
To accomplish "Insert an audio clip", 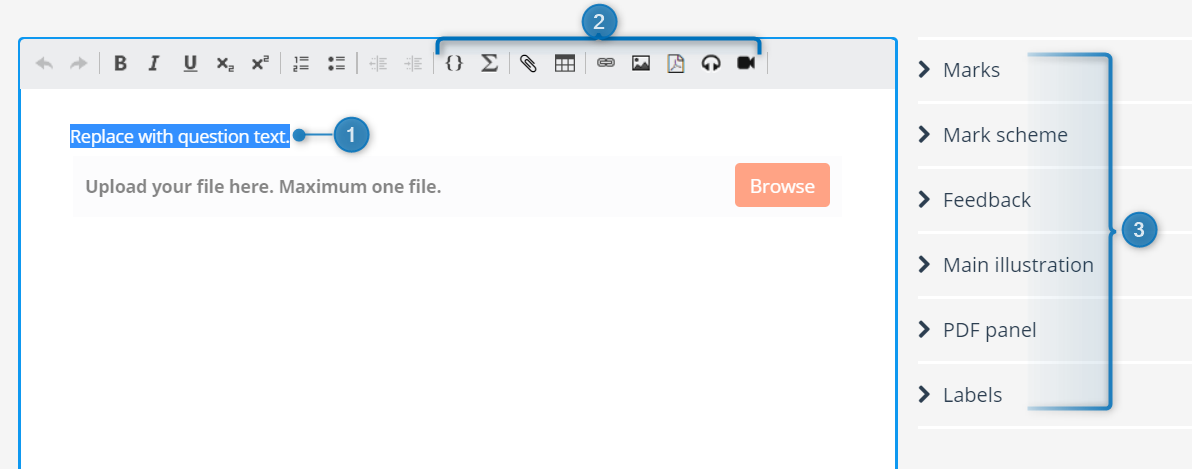I will click(x=711, y=64).
